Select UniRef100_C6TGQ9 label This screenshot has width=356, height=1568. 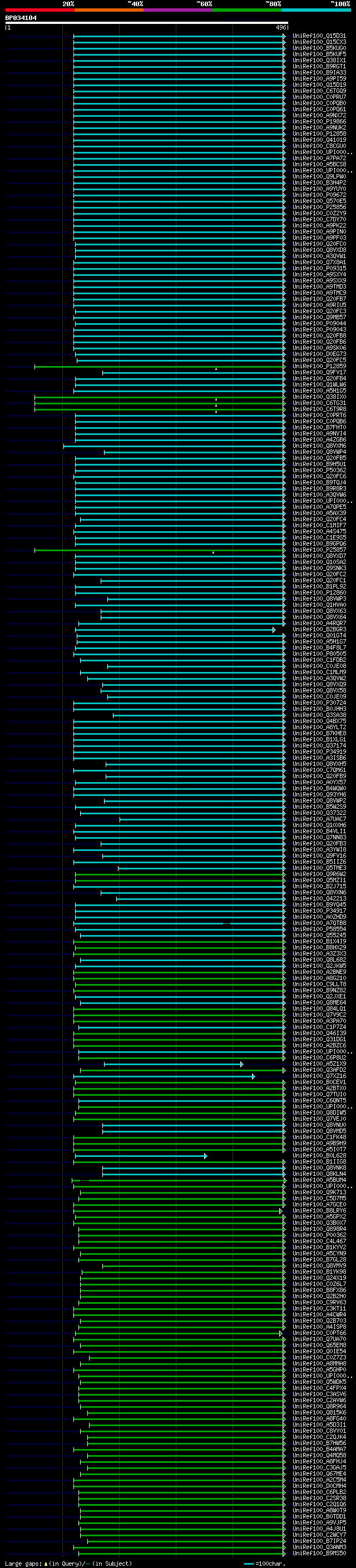(319, 91)
